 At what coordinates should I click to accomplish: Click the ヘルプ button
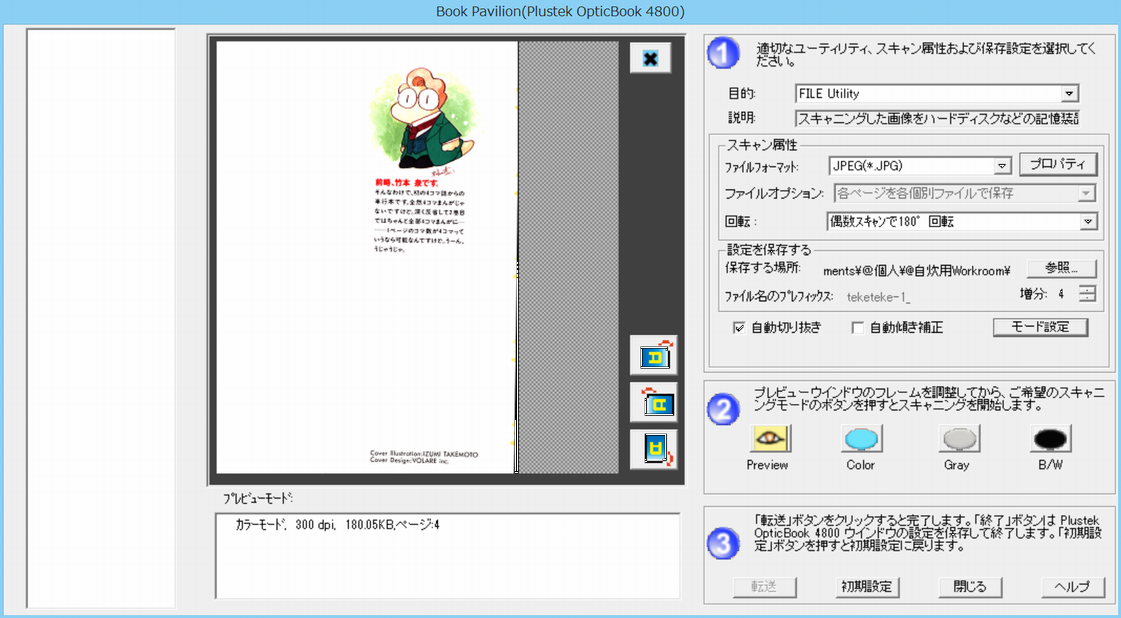(x=1073, y=587)
